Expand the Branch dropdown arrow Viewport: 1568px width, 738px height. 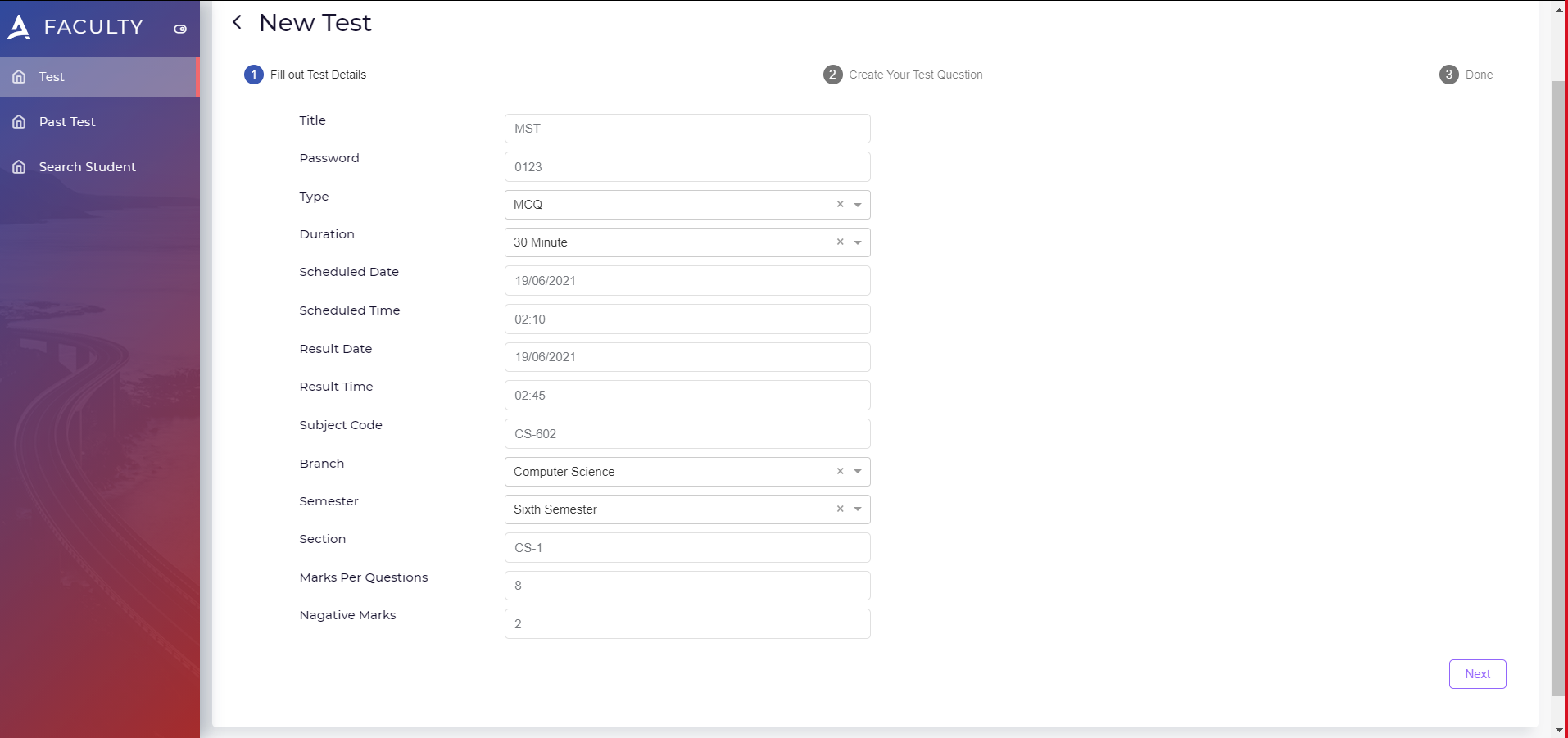858,472
